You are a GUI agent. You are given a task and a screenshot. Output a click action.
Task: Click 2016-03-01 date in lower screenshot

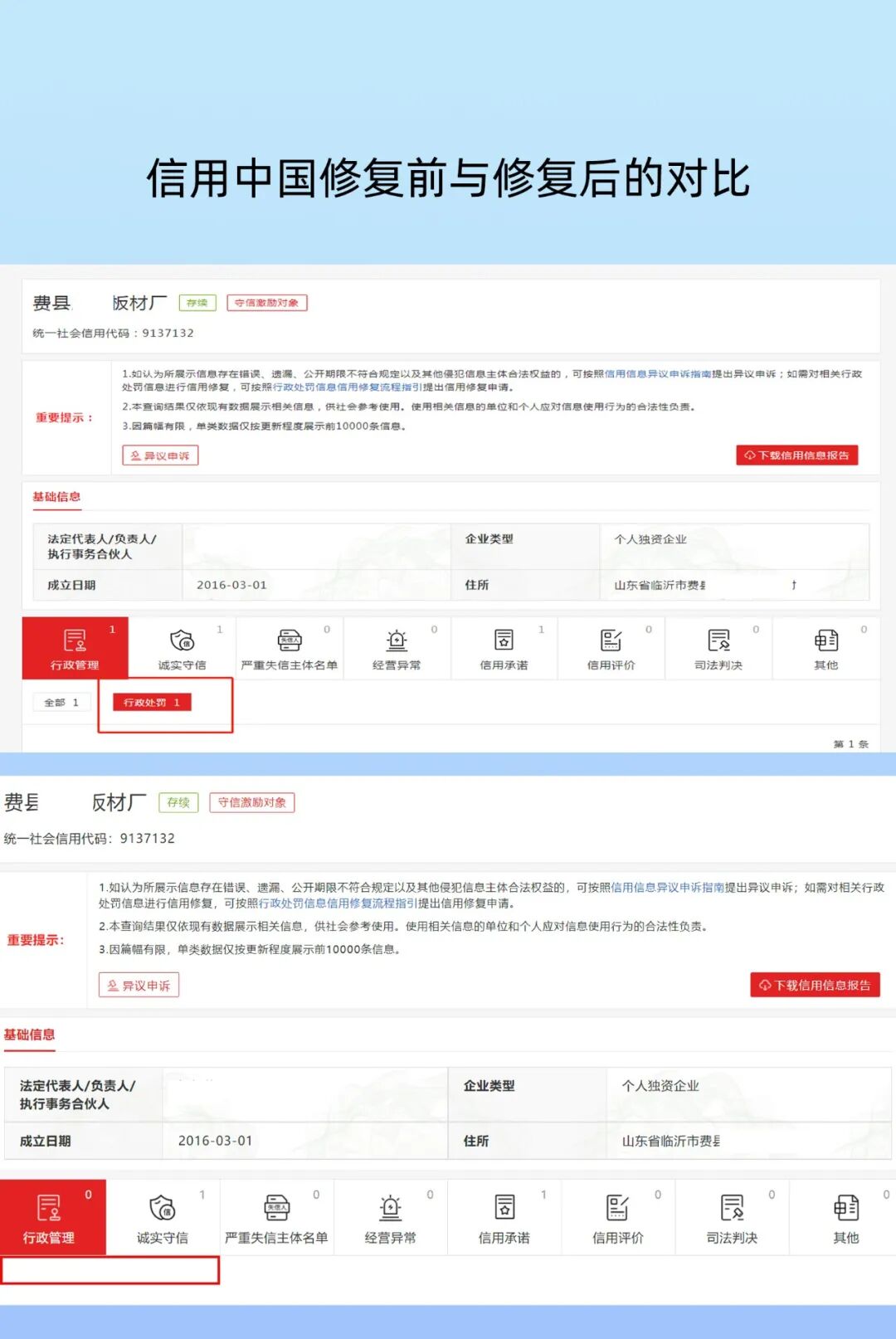click(215, 1141)
